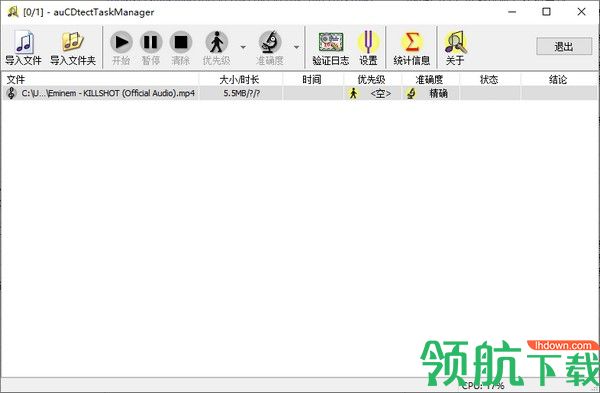
Task: Maximize the auCDtectTaskManager window
Action: (546, 12)
